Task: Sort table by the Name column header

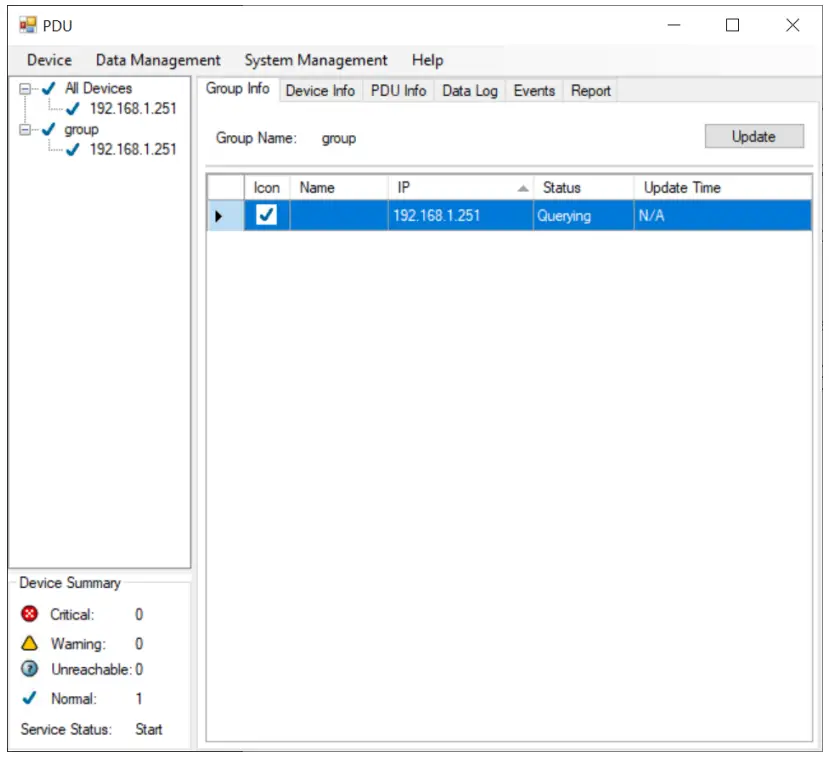Action: click(x=338, y=188)
